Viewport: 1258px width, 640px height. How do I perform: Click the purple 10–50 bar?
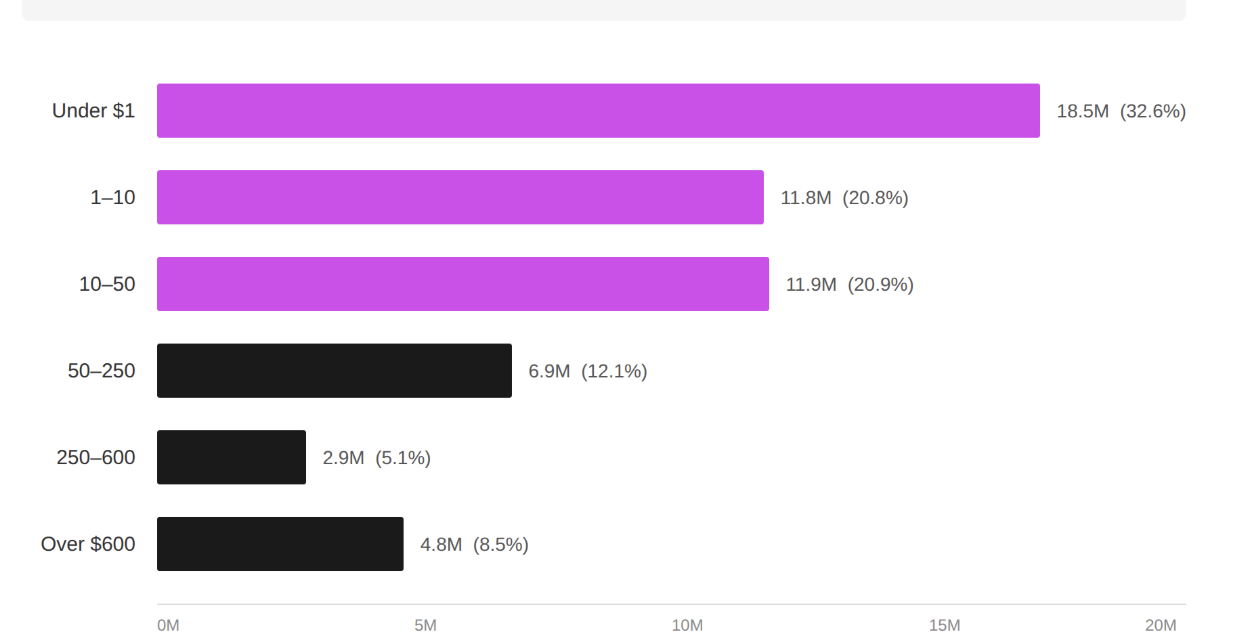(x=463, y=284)
